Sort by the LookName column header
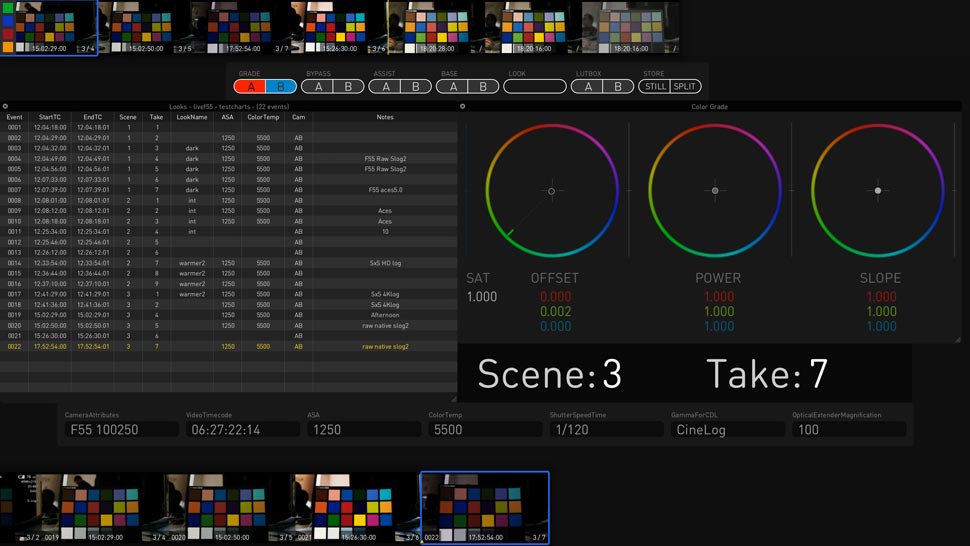The image size is (970, 546). pos(192,117)
